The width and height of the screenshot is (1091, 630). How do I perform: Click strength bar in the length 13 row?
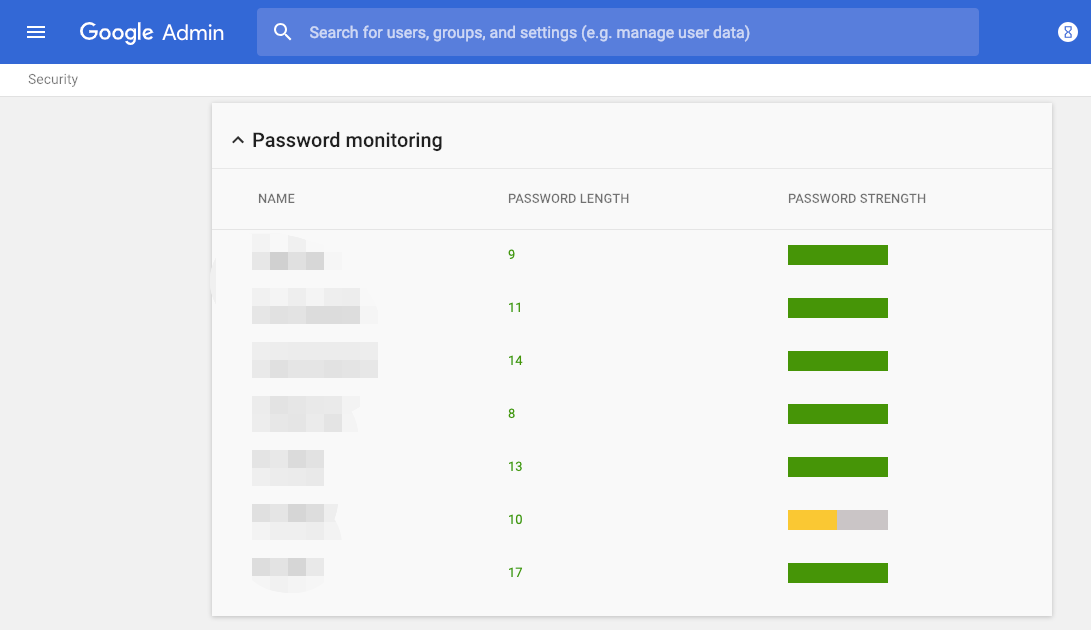(838, 466)
